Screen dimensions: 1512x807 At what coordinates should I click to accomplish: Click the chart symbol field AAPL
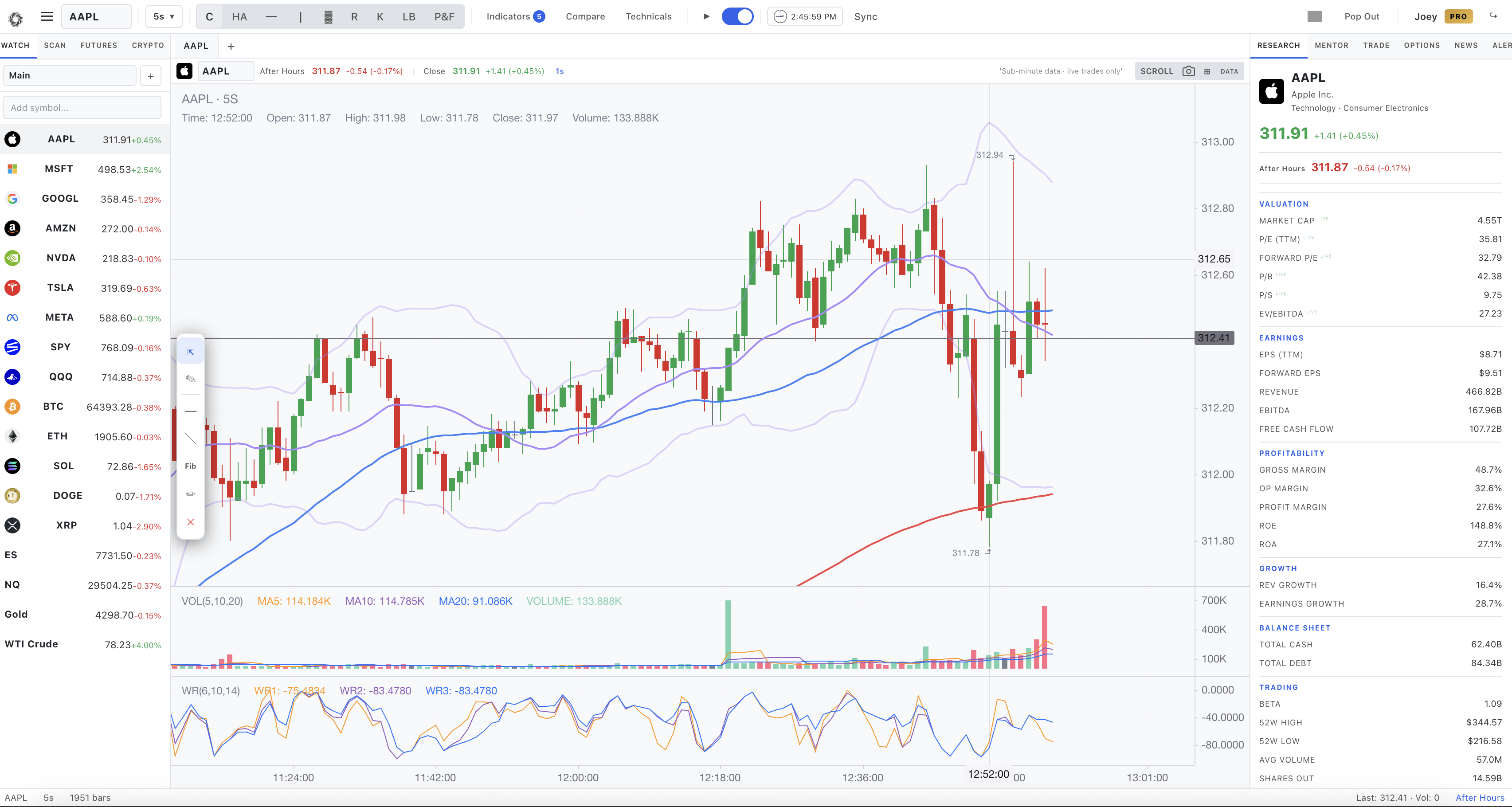(226, 71)
